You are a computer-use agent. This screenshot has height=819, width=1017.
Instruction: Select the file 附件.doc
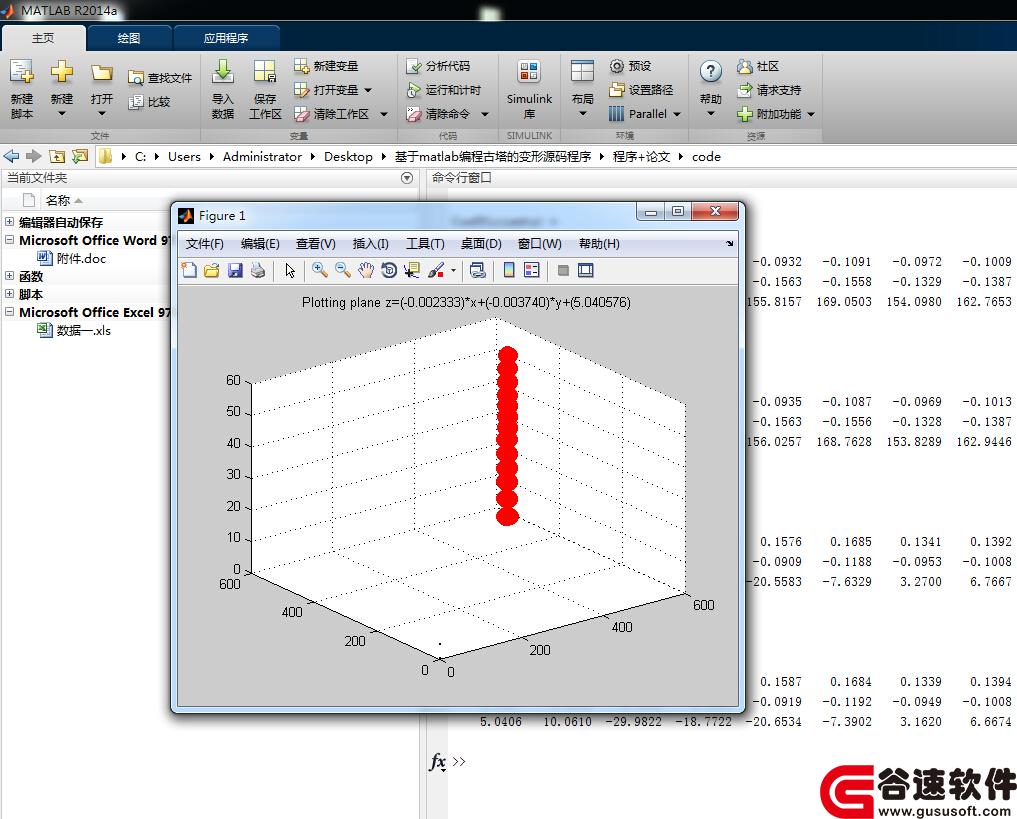(x=80, y=258)
